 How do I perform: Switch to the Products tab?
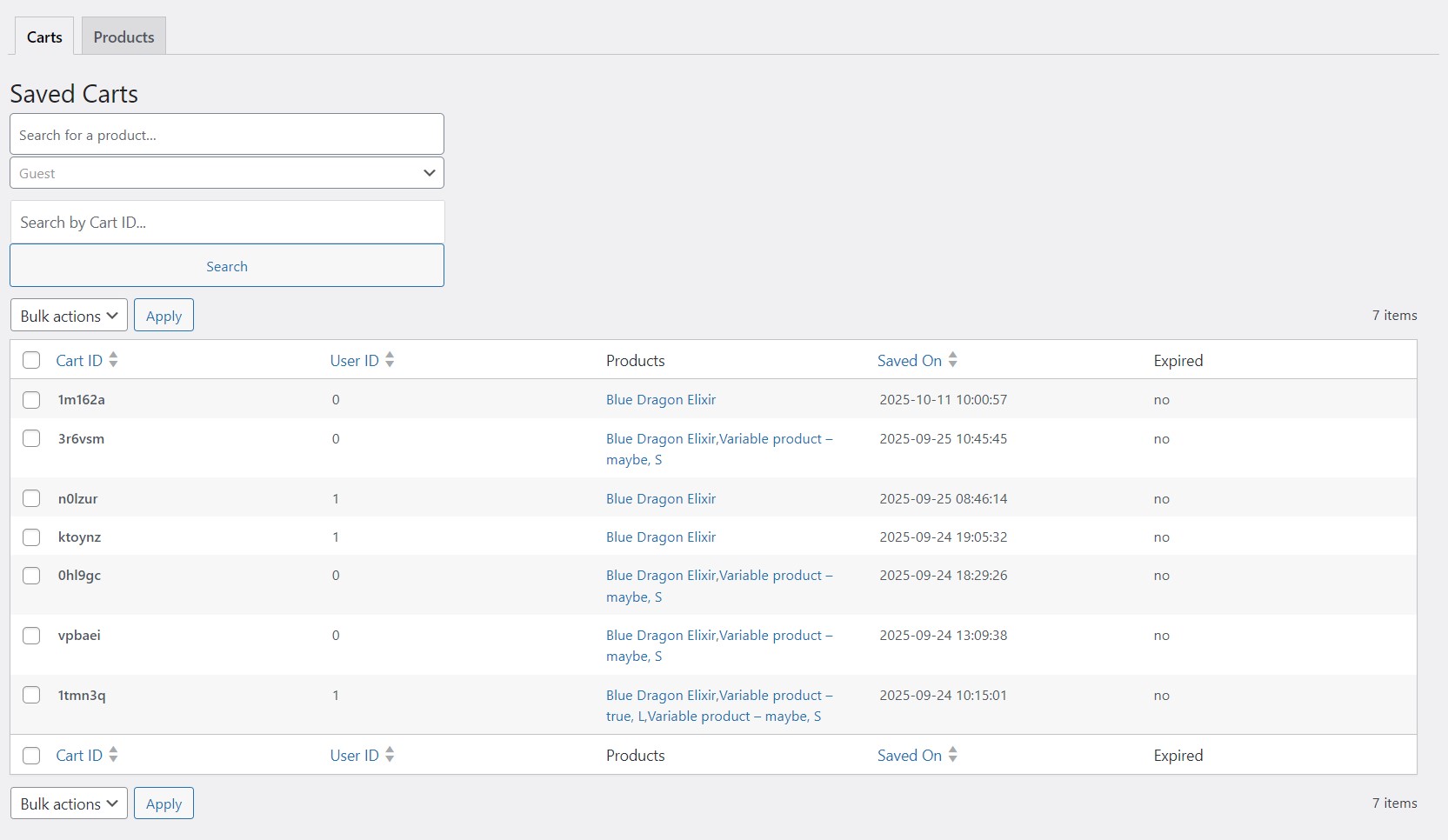coord(123,36)
